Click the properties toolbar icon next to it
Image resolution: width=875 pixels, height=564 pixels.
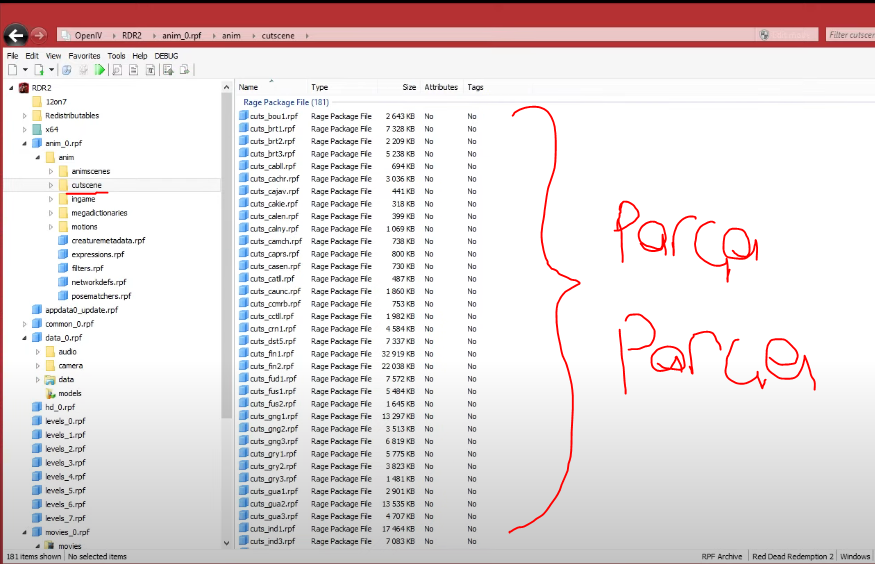point(150,70)
